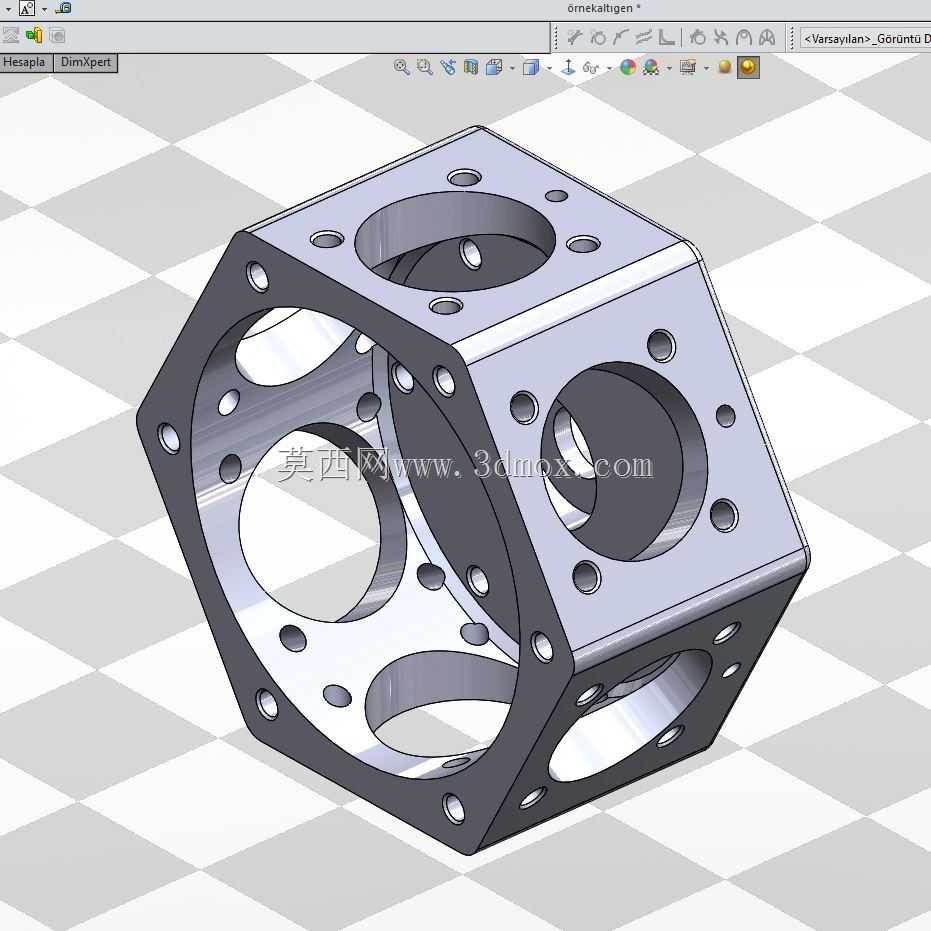Expand the View Settings dropdown arrow
The width and height of the screenshot is (931, 931).
click(x=706, y=68)
